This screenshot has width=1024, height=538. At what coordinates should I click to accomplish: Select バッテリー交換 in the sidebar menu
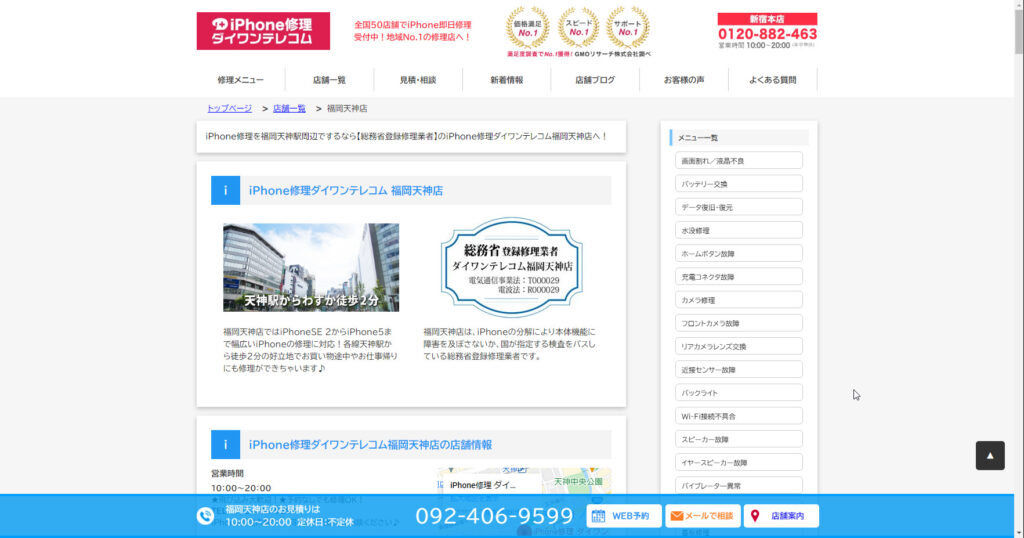coord(739,184)
